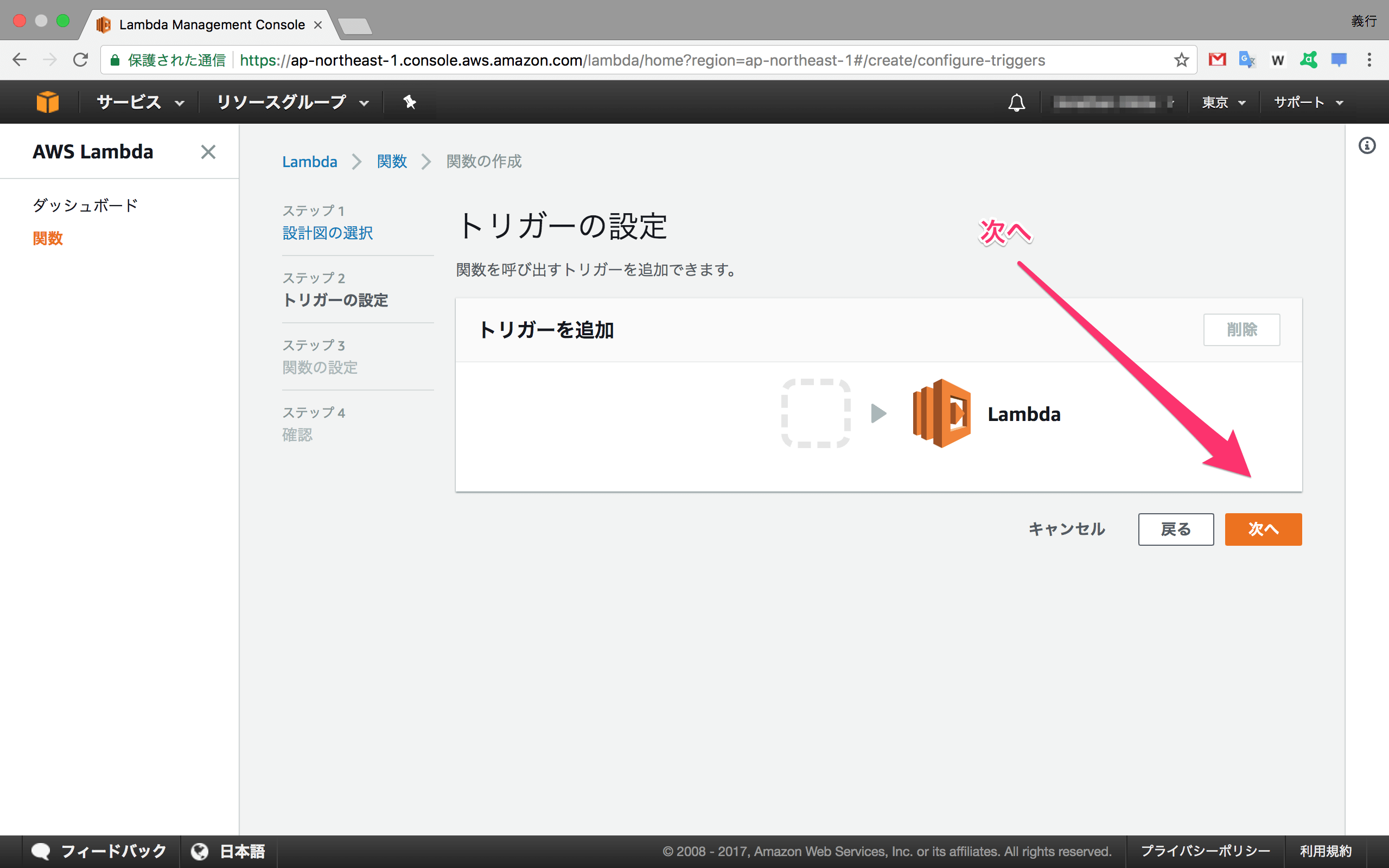This screenshot has width=1389, height=868.
Task: Click the browser address bar URL
Action: click(642, 60)
